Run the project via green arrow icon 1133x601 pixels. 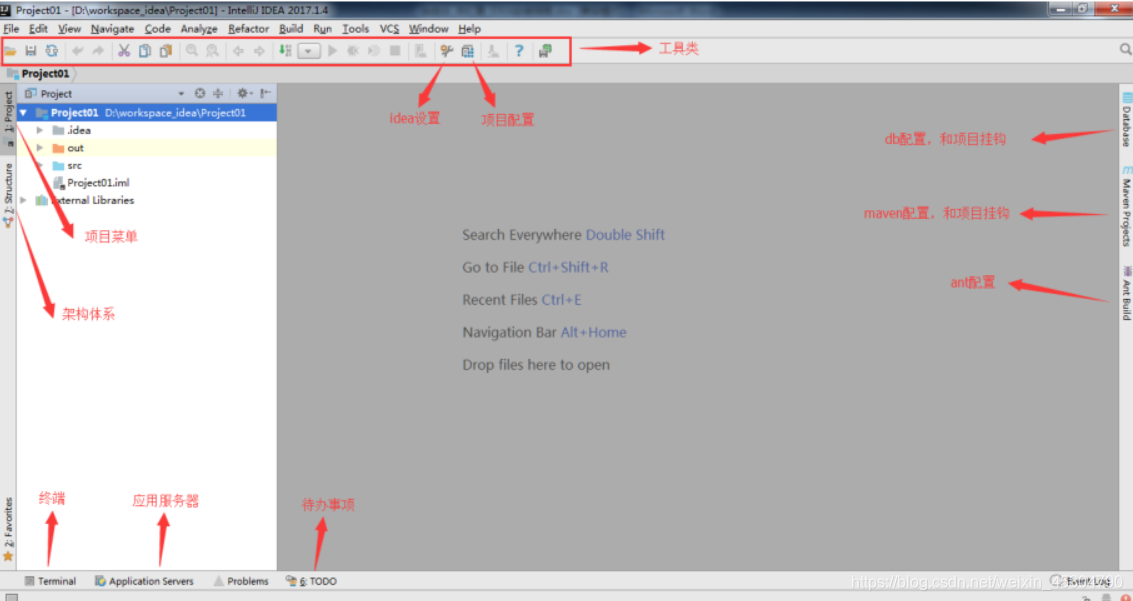pos(332,51)
